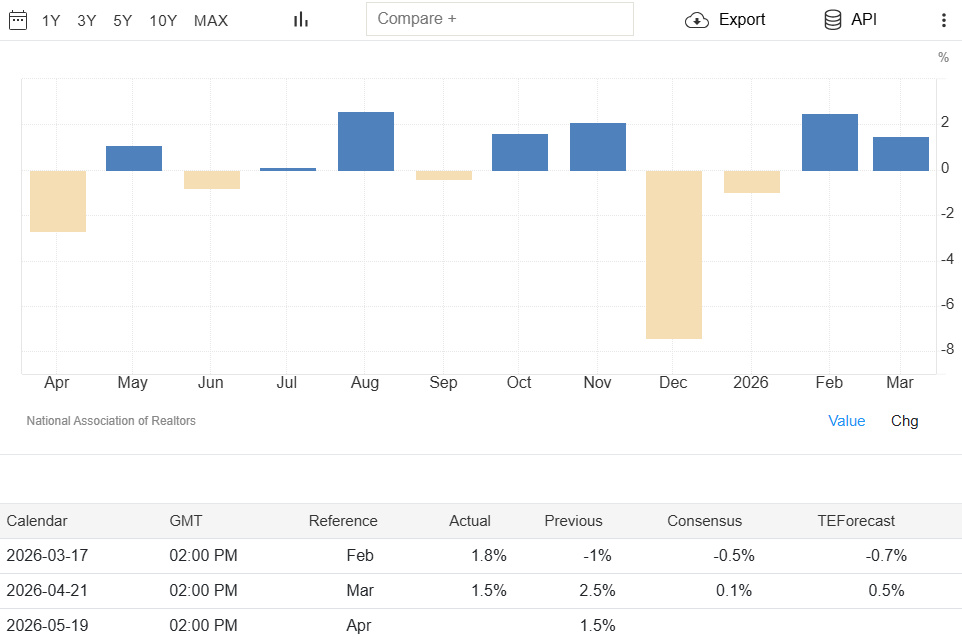Click the 2026-04-21 calendar date cell

[47, 591]
